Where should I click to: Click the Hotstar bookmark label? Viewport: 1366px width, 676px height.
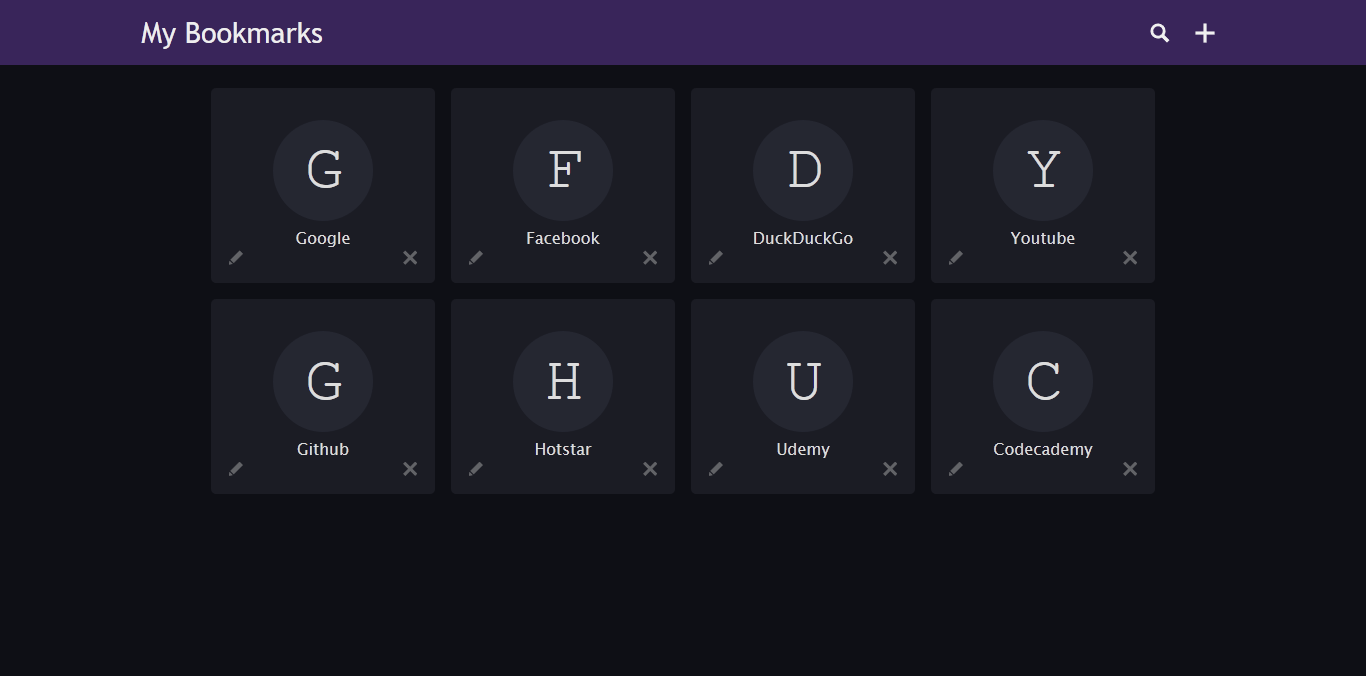point(563,449)
